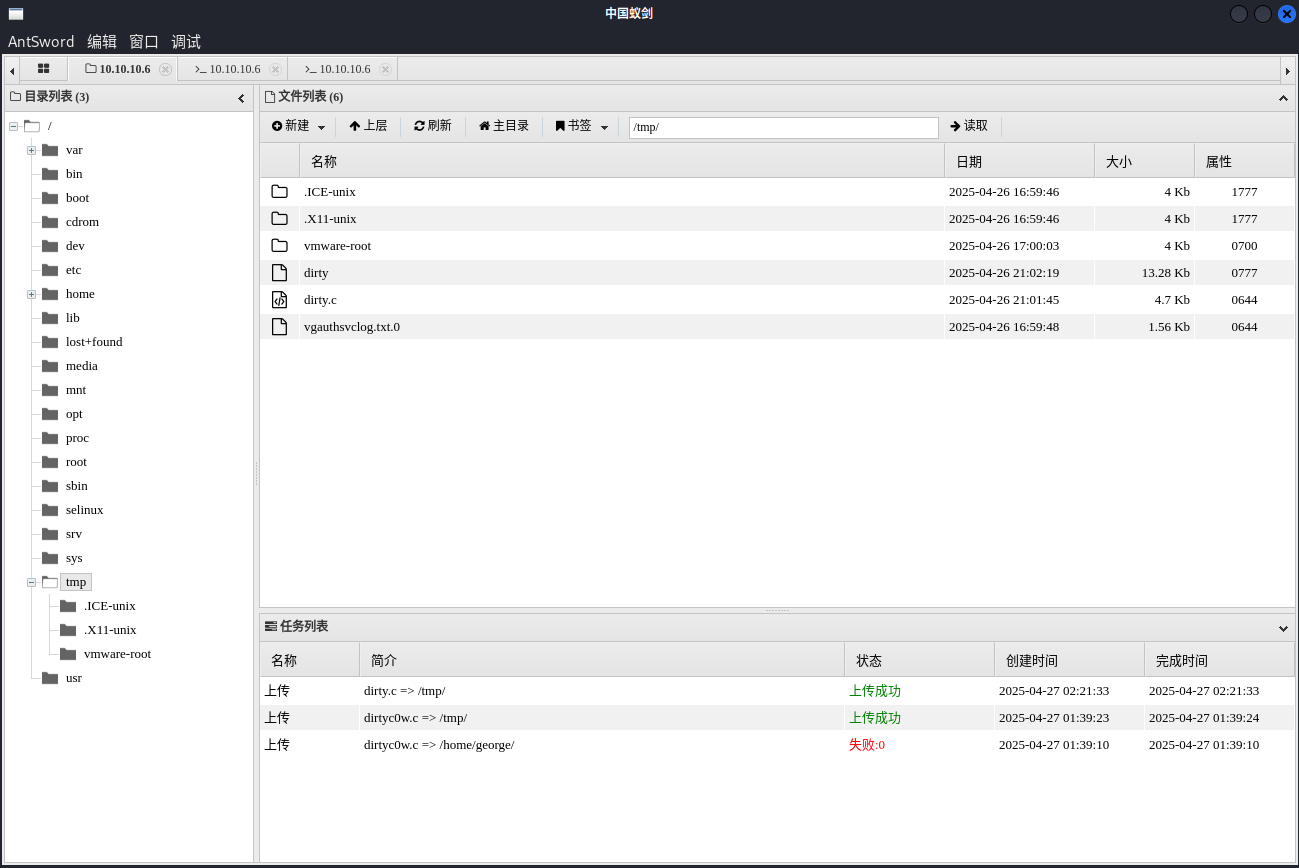The image size is (1299, 868).
Task: Select the root folder icon in tree
Action: [x=50, y=462]
